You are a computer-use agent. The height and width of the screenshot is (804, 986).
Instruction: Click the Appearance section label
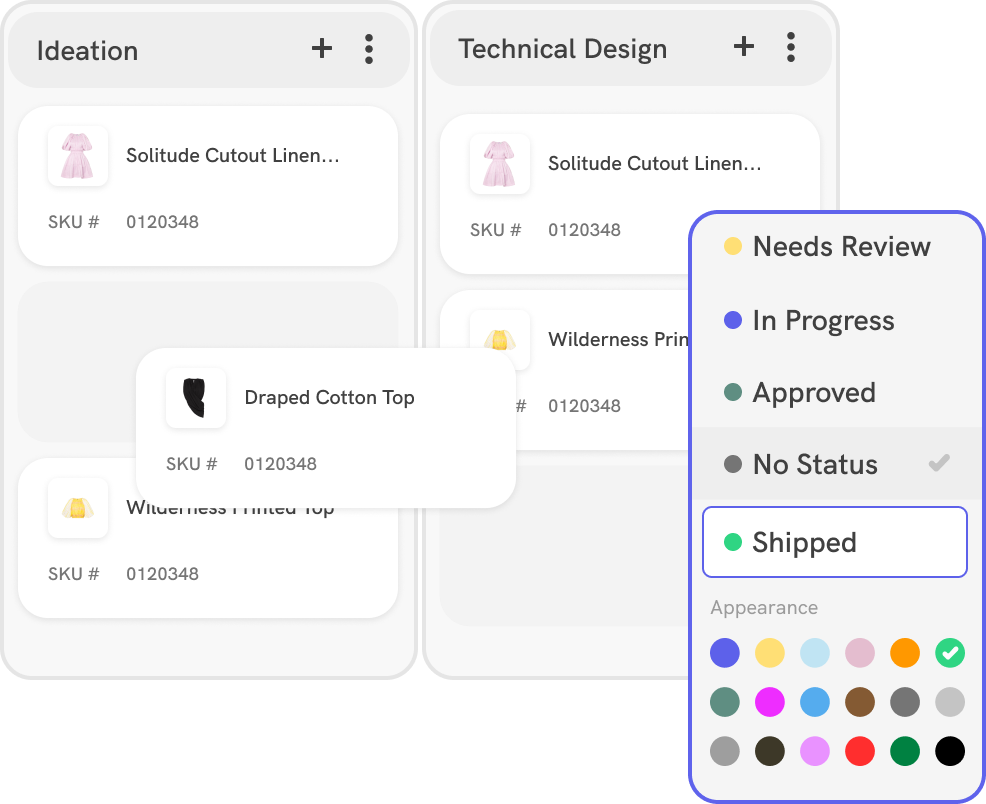(764, 608)
